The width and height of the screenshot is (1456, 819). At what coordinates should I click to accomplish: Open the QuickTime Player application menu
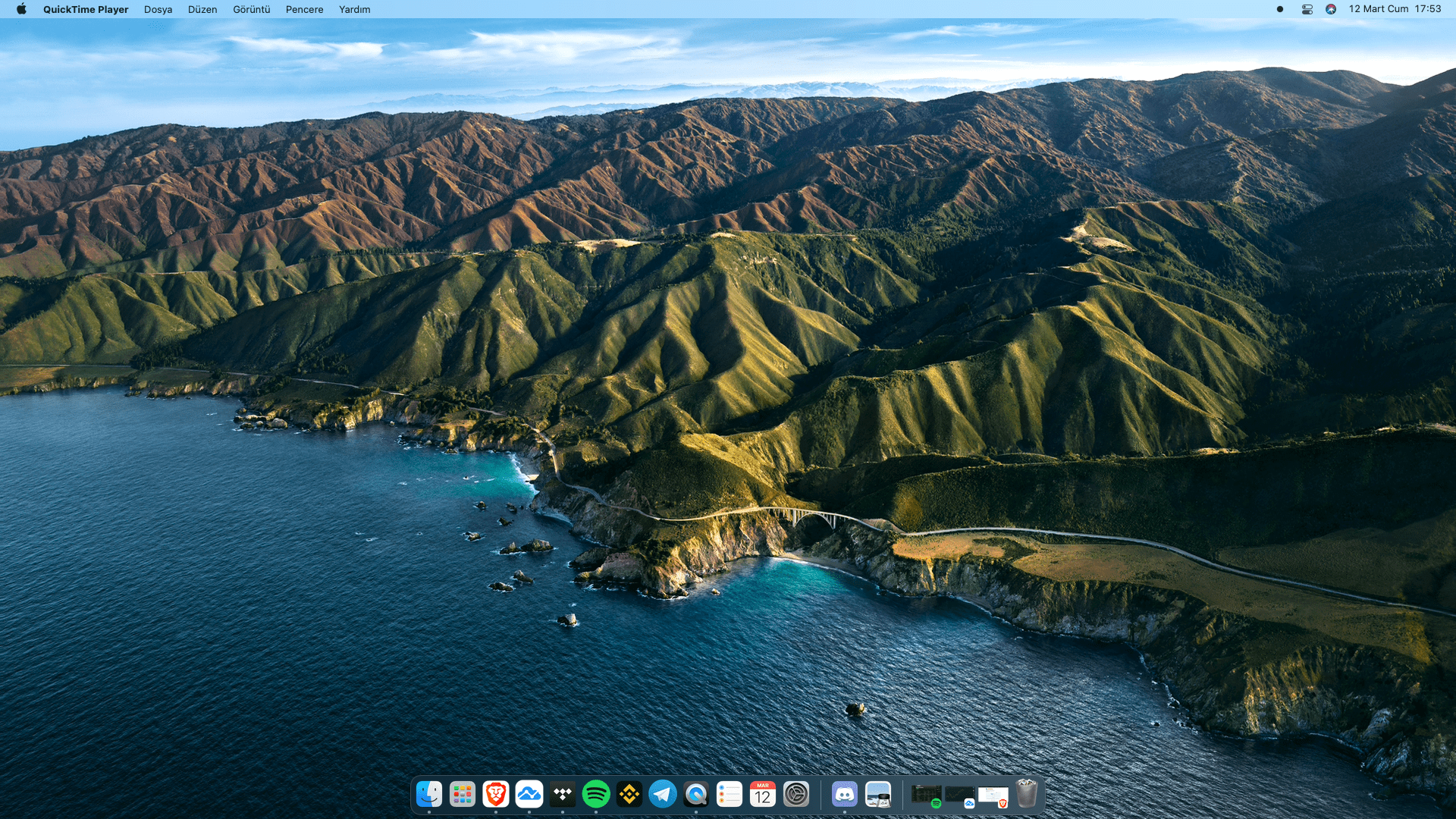86,9
